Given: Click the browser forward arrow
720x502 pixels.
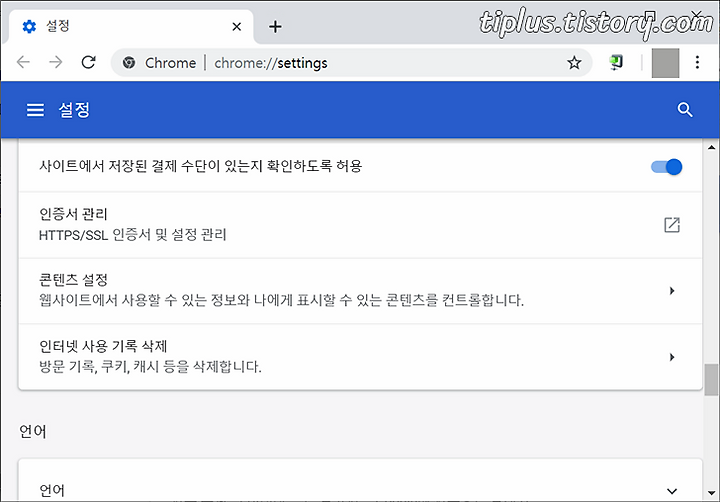Looking at the screenshot, I should pyautogui.click(x=56, y=62).
